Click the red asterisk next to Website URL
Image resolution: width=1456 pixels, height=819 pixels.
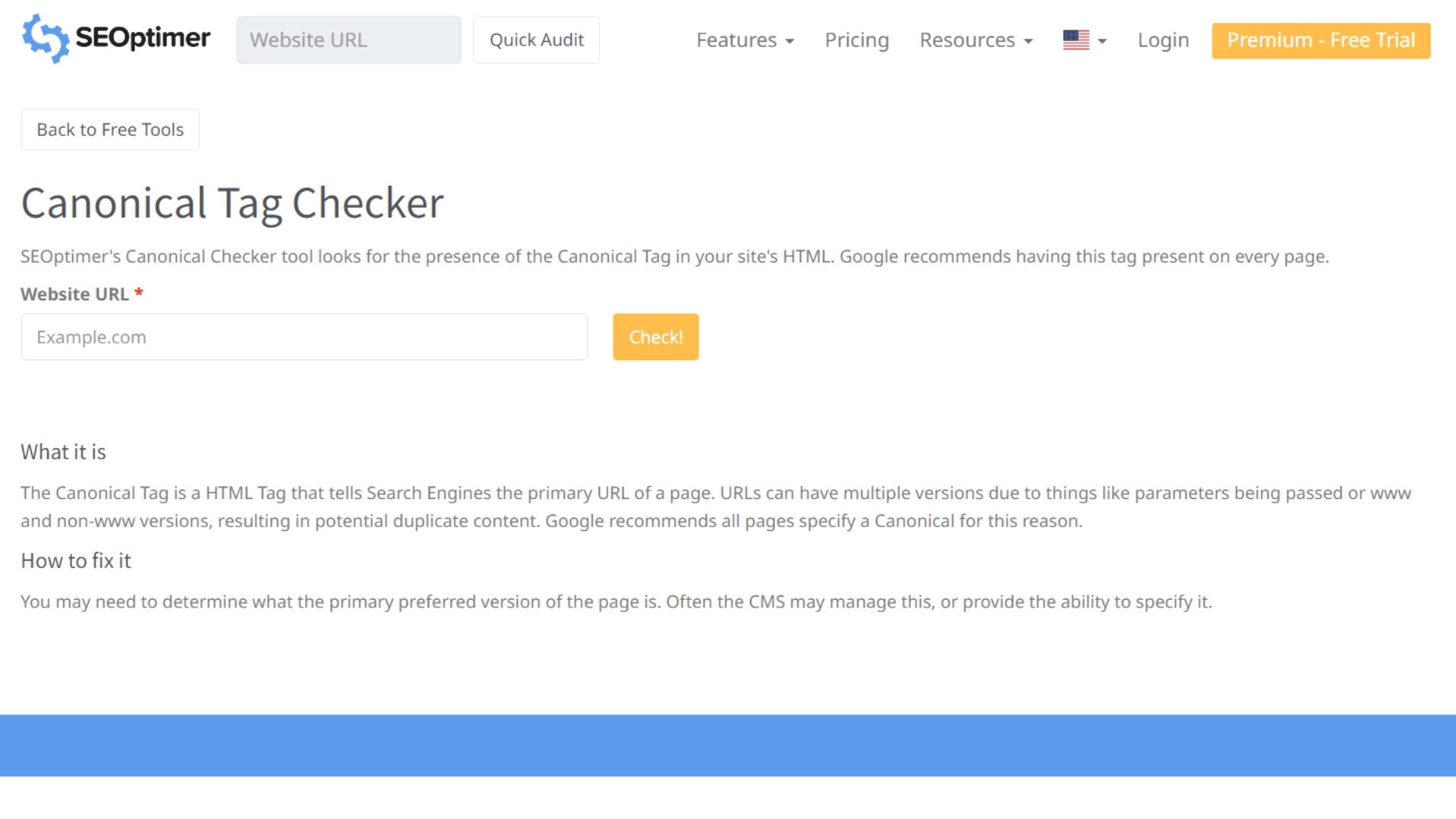139,294
